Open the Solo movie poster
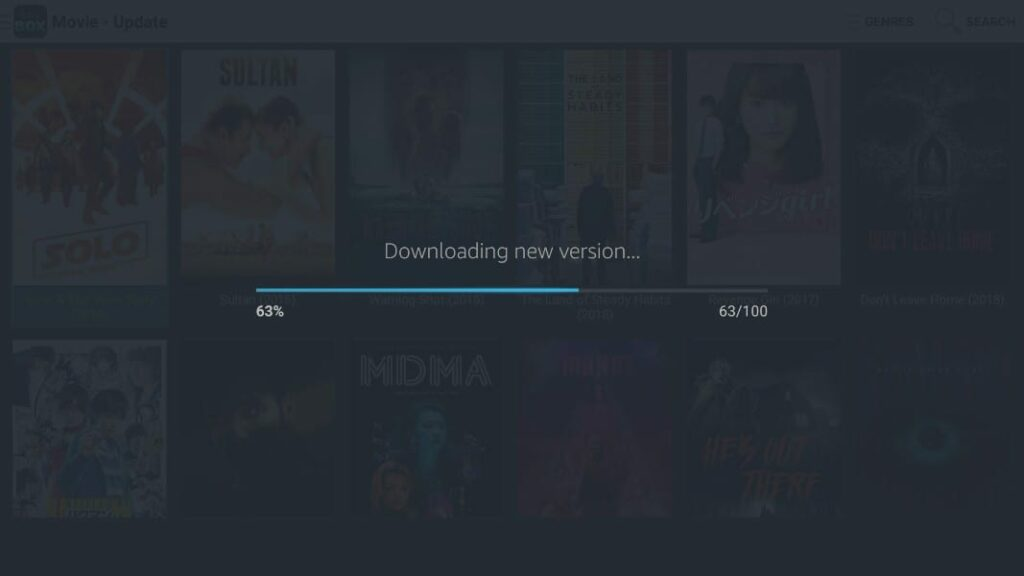Screen dimensions: 1024x576 click(89, 167)
